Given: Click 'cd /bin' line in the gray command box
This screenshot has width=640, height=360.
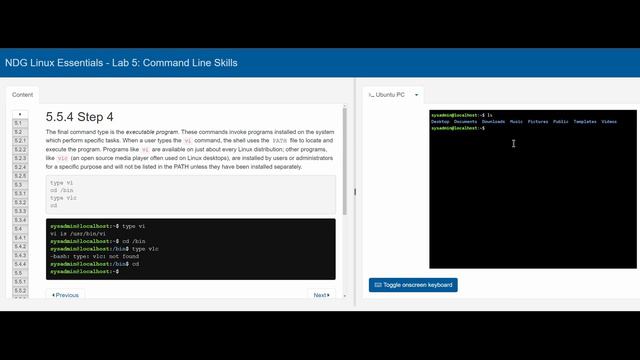Looking at the screenshot, I should (x=62, y=190).
